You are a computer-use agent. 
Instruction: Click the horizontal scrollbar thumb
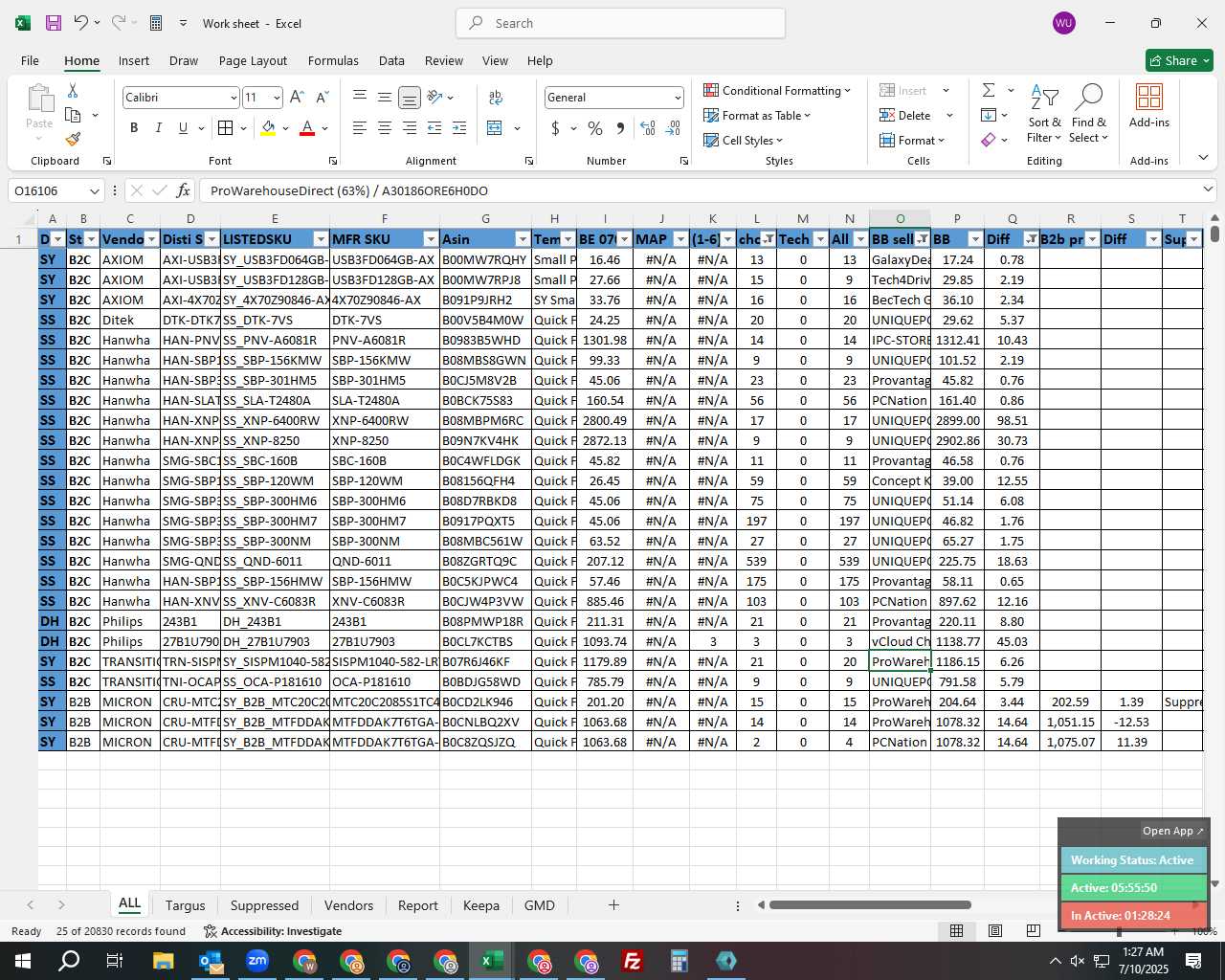click(x=870, y=905)
